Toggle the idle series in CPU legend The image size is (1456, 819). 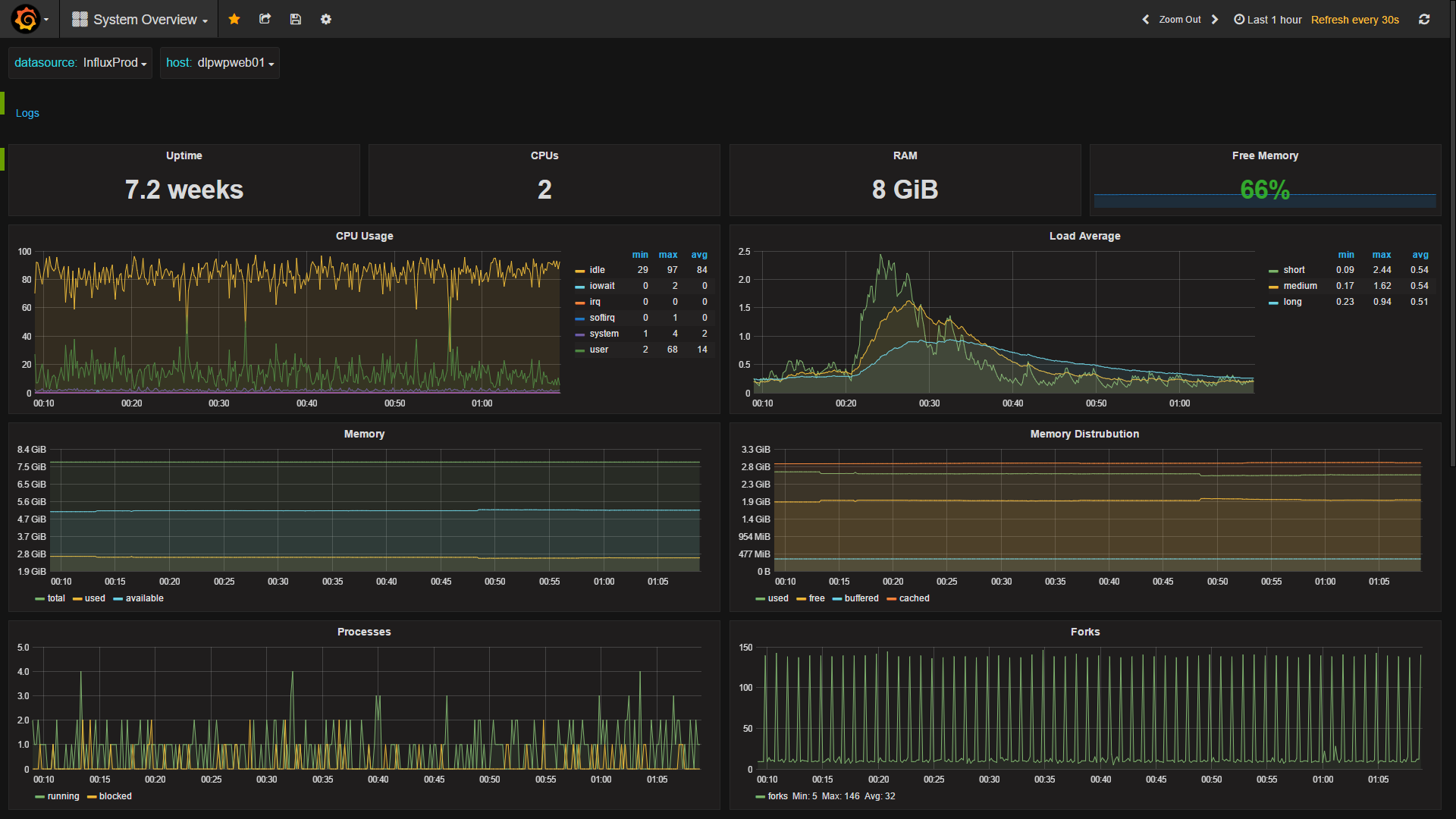click(597, 270)
